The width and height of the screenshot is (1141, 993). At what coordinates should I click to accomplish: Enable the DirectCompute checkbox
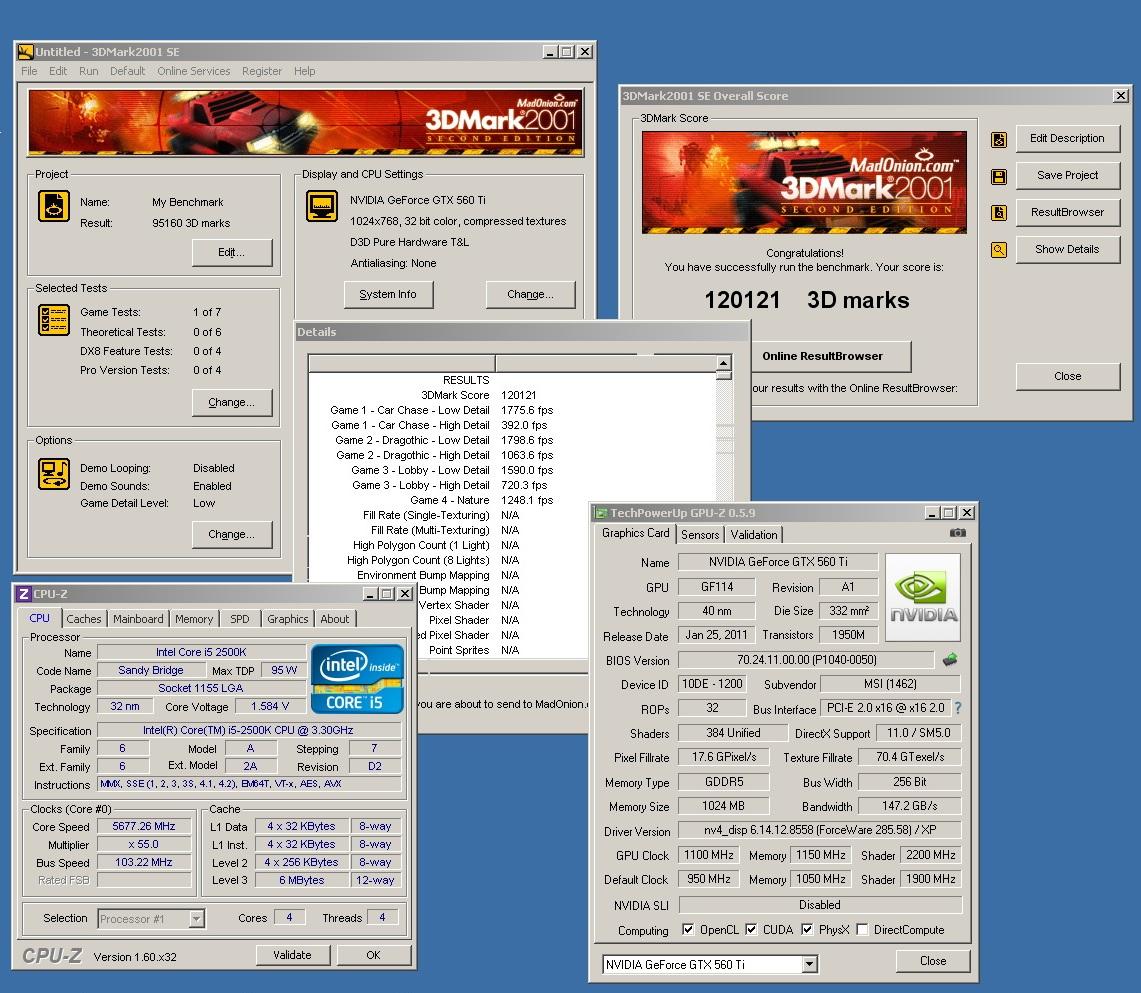[862, 929]
